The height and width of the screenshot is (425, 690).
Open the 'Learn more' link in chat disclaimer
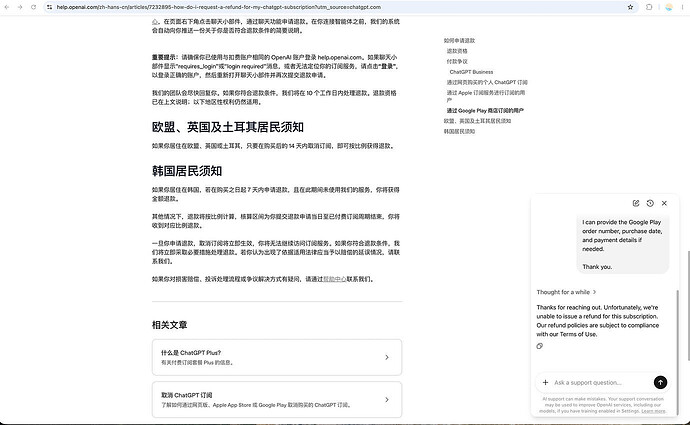[653, 411]
